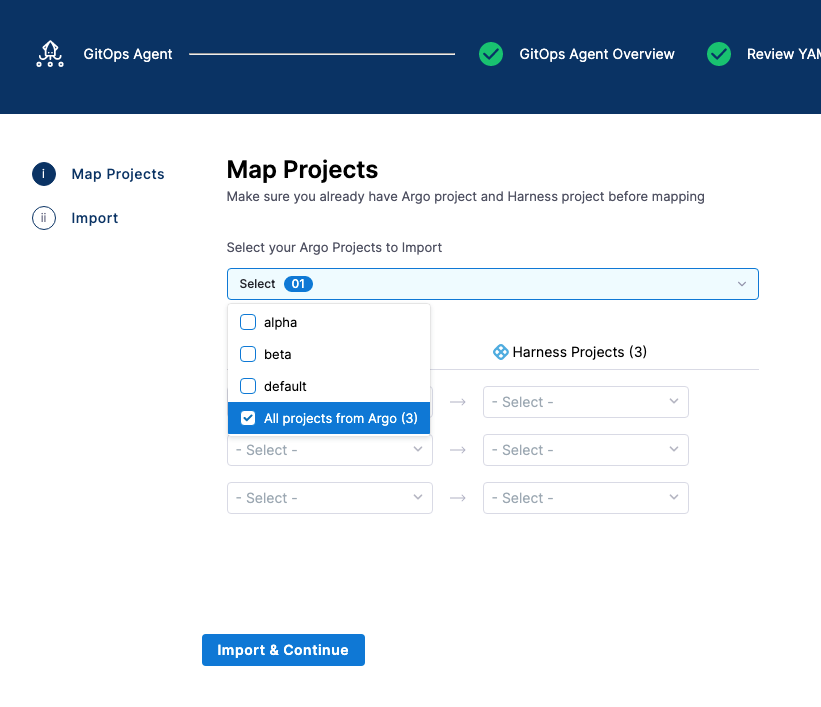Check the alpha project checkbox
This screenshot has width=821, height=707.
[x=248, y=322]
